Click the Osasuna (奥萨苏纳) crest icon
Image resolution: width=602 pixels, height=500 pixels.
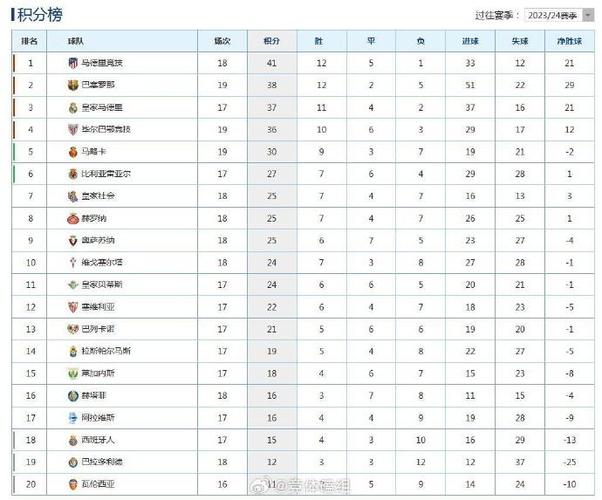pos(73,240)
